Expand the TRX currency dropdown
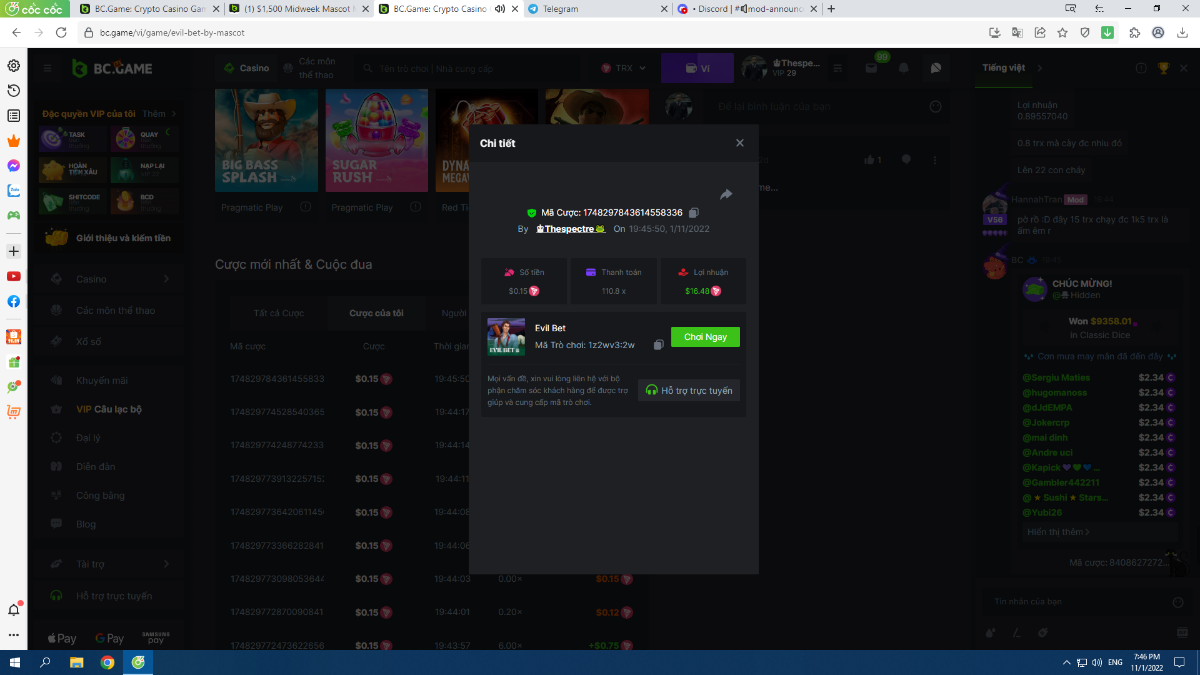 pyautogui.click(x=624, y=68)
